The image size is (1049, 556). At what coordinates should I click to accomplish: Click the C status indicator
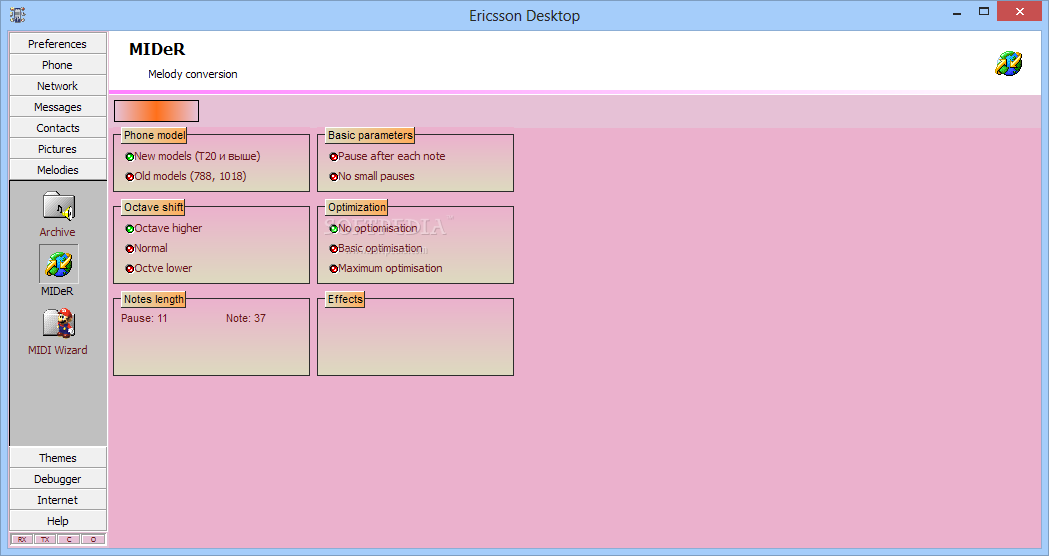tap(69, 539)
